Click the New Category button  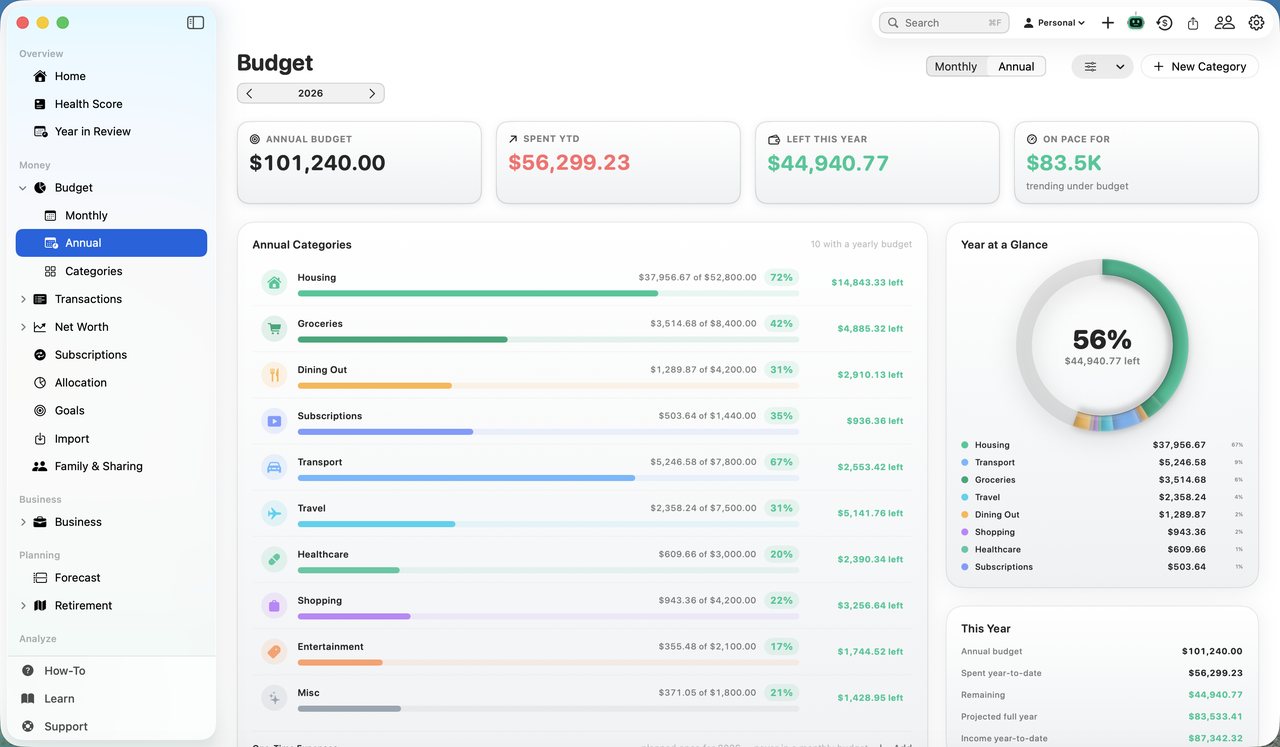[x=1199, y=66]
